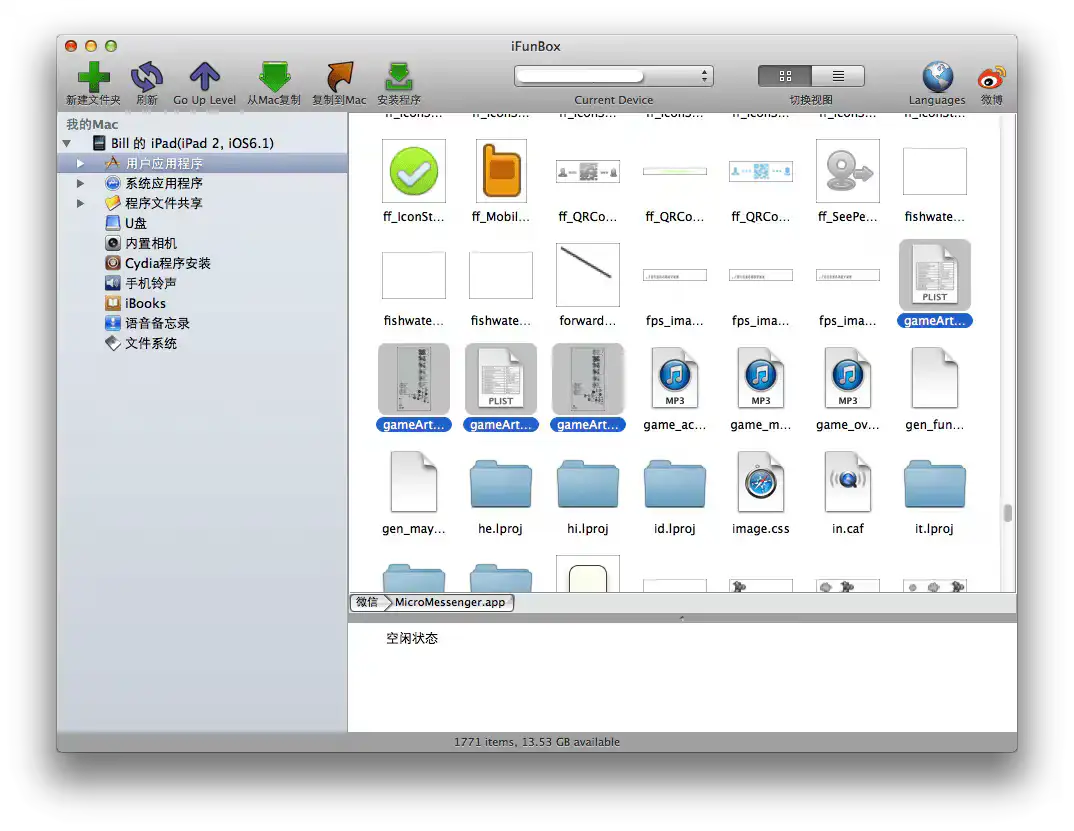The height and width of the screenshot is (831, 1074).
Task: Expand the 系统应用程序 tree node
Action: pos(81,183)
